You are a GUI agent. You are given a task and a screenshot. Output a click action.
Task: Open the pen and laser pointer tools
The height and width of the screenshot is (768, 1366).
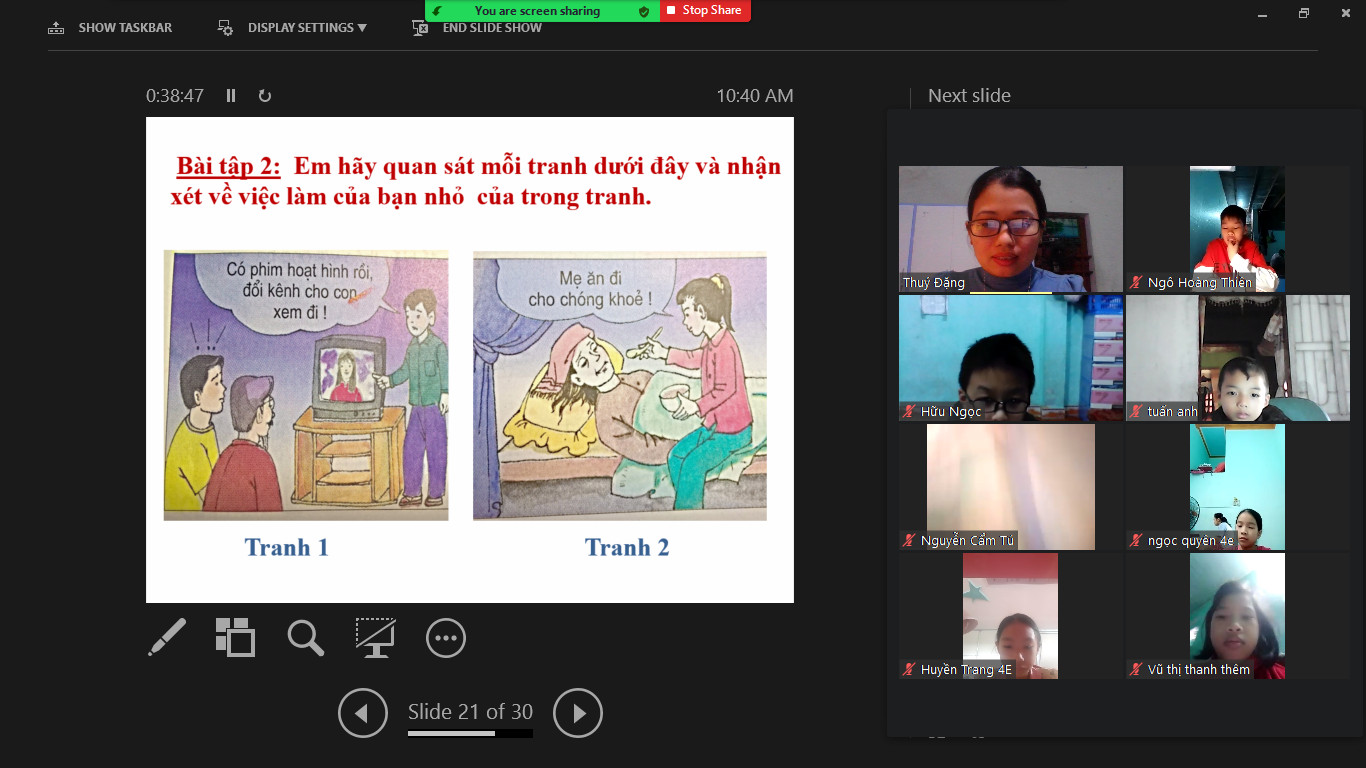[x=167, y=637]
